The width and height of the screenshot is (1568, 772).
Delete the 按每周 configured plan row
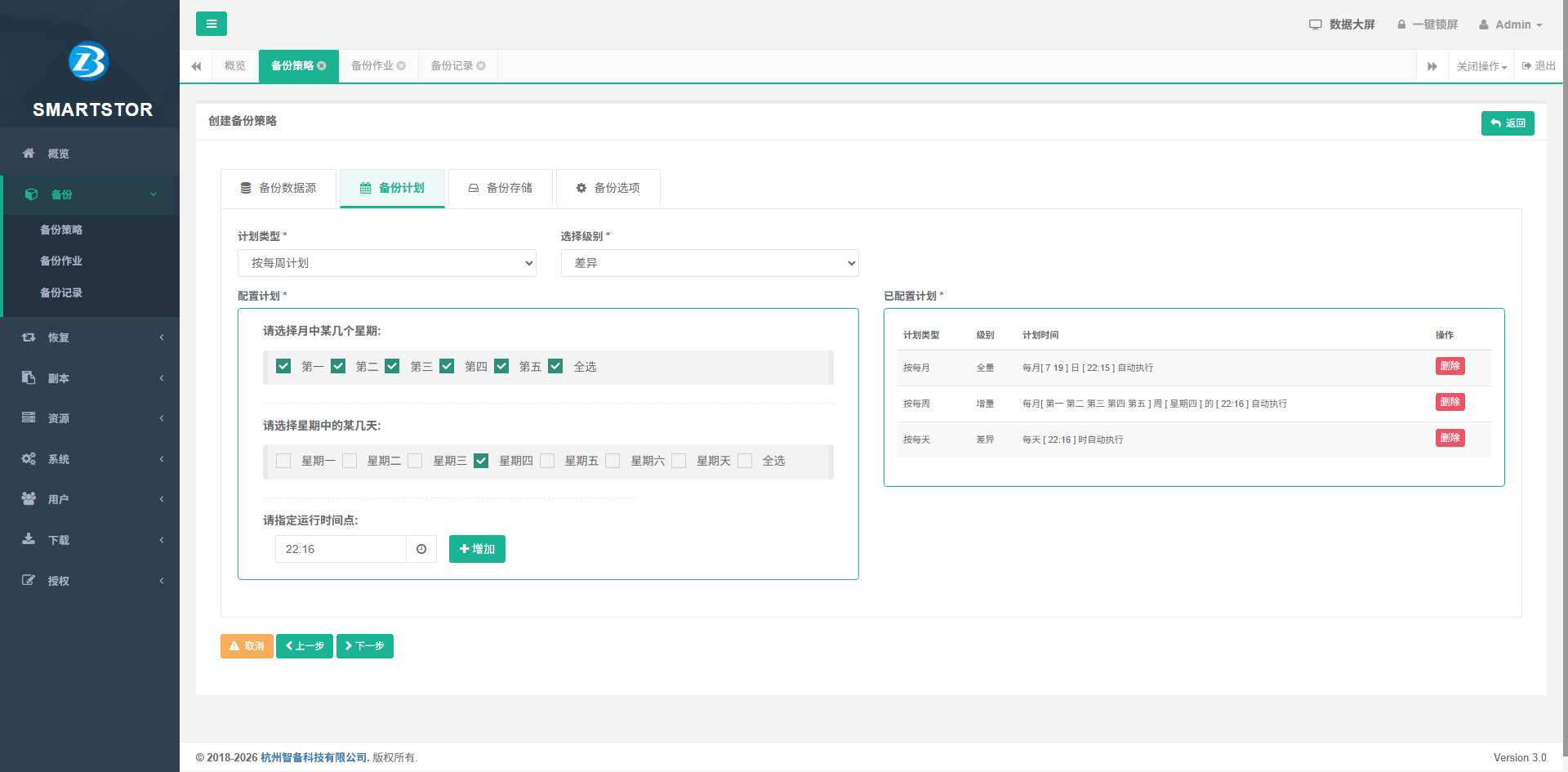[1450, 402]
